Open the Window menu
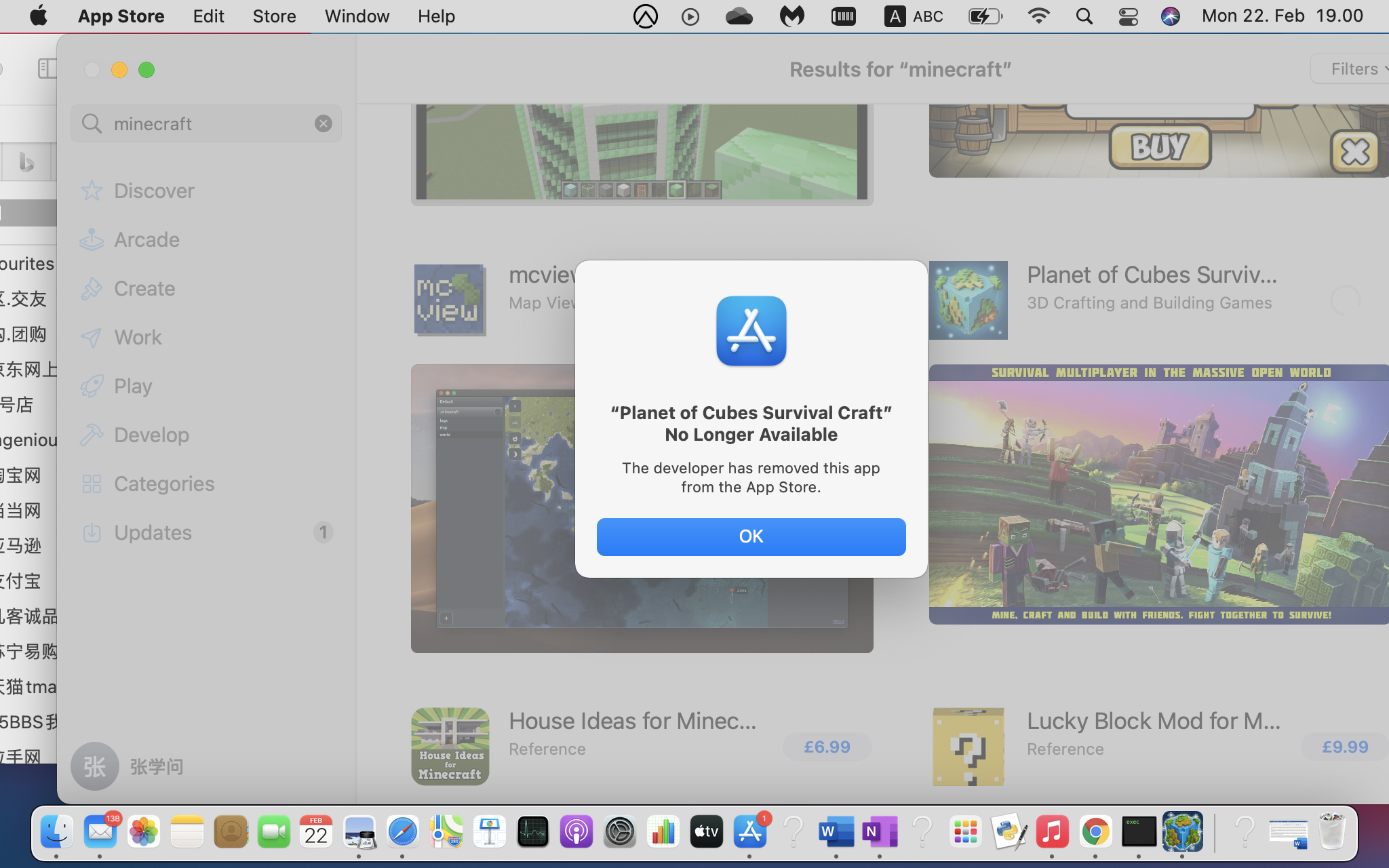1389x868 pixels. pyautogui.click(x=357, y=16)
